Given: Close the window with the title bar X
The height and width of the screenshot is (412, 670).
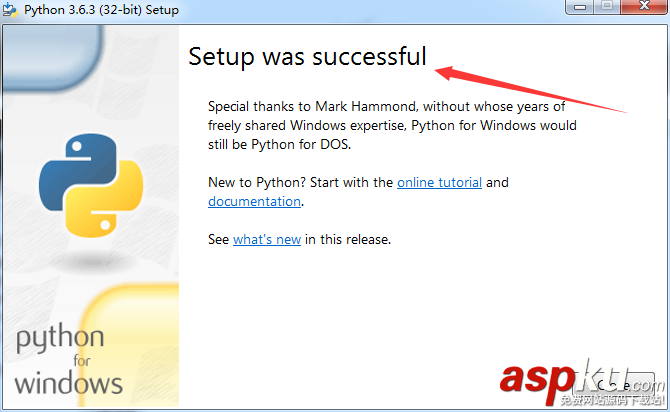Looking at the screenshot, I should pos(643,8).
